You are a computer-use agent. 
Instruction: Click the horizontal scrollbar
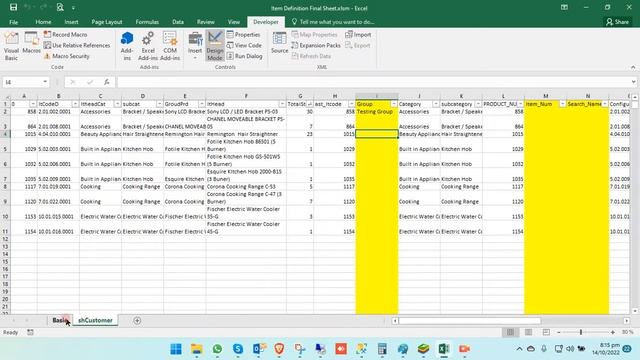[x=469, y=321]
